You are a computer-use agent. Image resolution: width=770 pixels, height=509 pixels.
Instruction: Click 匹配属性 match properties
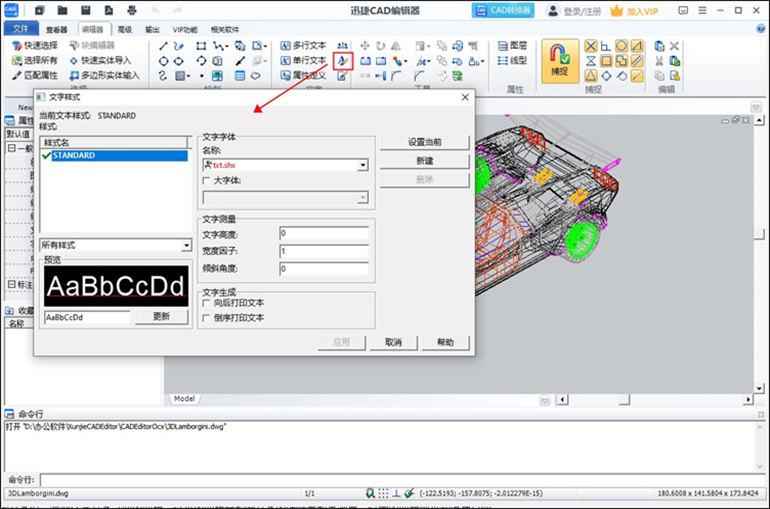[35, 75]
